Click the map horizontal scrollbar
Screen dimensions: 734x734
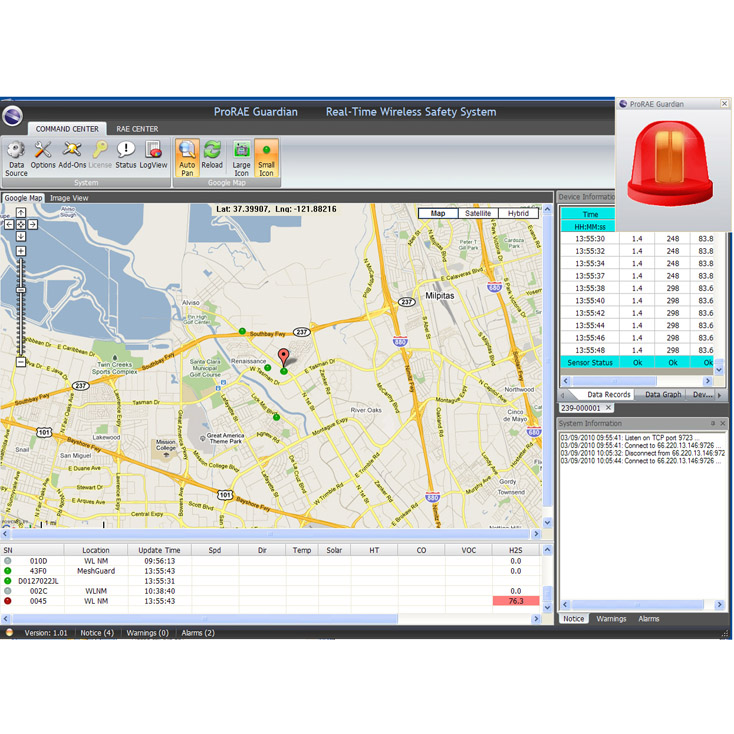(271, 534)
